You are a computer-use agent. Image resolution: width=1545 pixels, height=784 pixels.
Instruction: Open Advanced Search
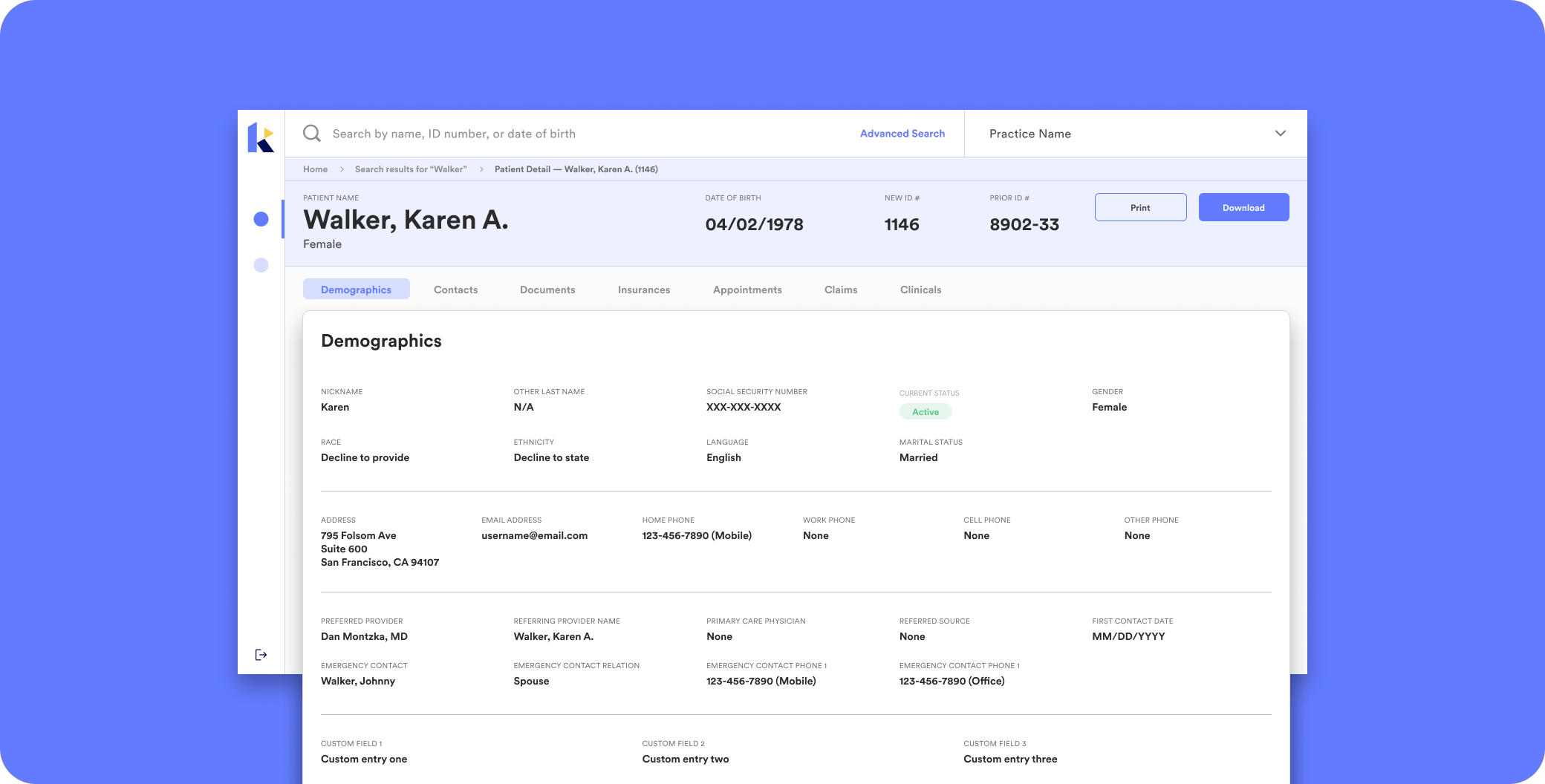click(902, 134)
